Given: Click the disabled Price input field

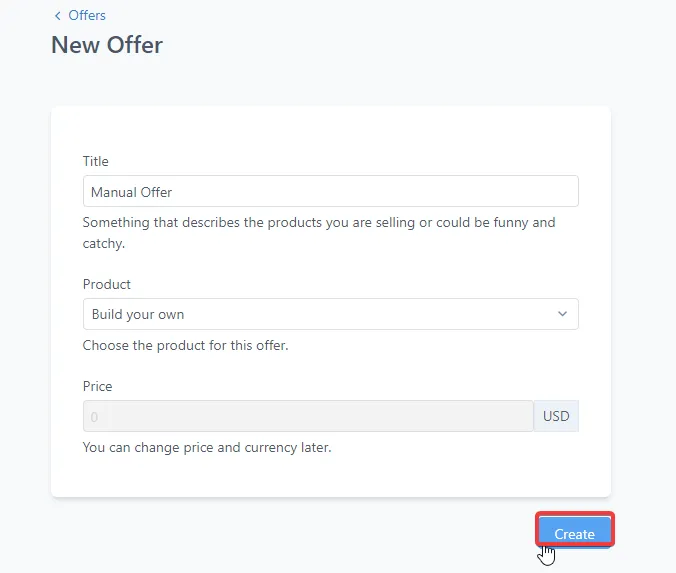Looking at the screenshot, I should click(308, 416).
